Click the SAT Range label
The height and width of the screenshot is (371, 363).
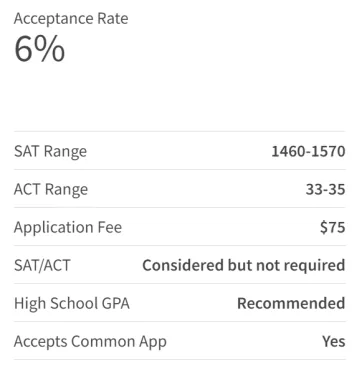50,152
